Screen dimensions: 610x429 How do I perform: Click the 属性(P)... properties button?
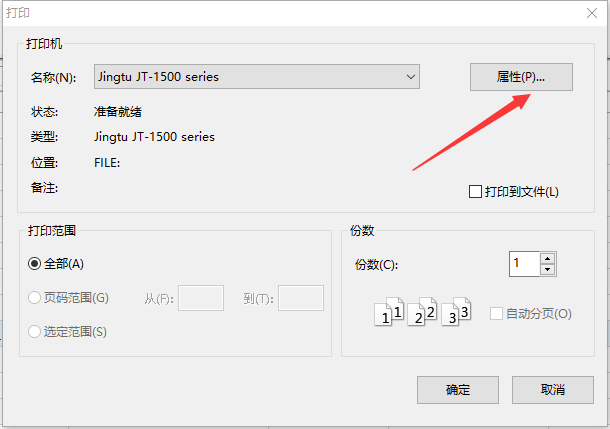pyautogui.click(x=520, y=77)
